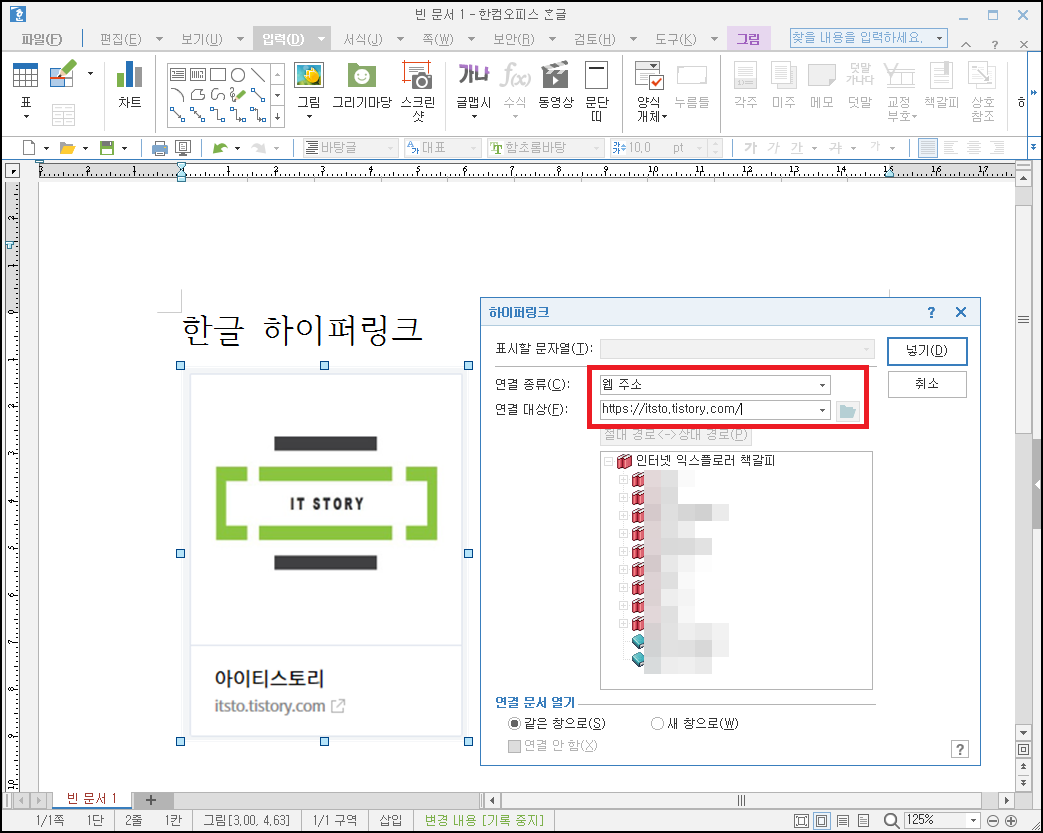
Task: Print document with printer icon
Action: [x=160, y=148]
